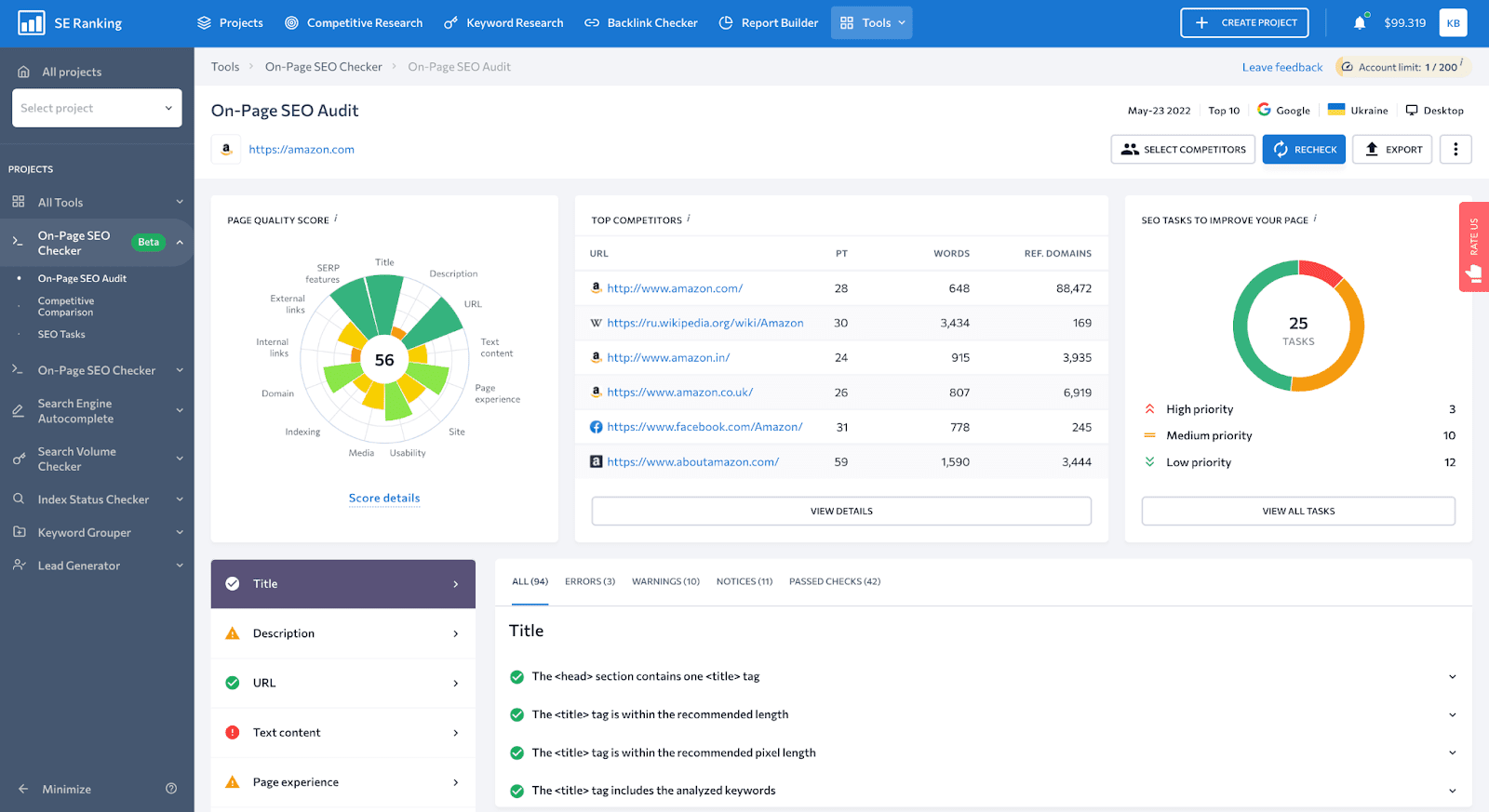The height and width of the screenshot is (812, 1489).
Task: Click the Page Quality Score info icon
Action: (336, 219)
